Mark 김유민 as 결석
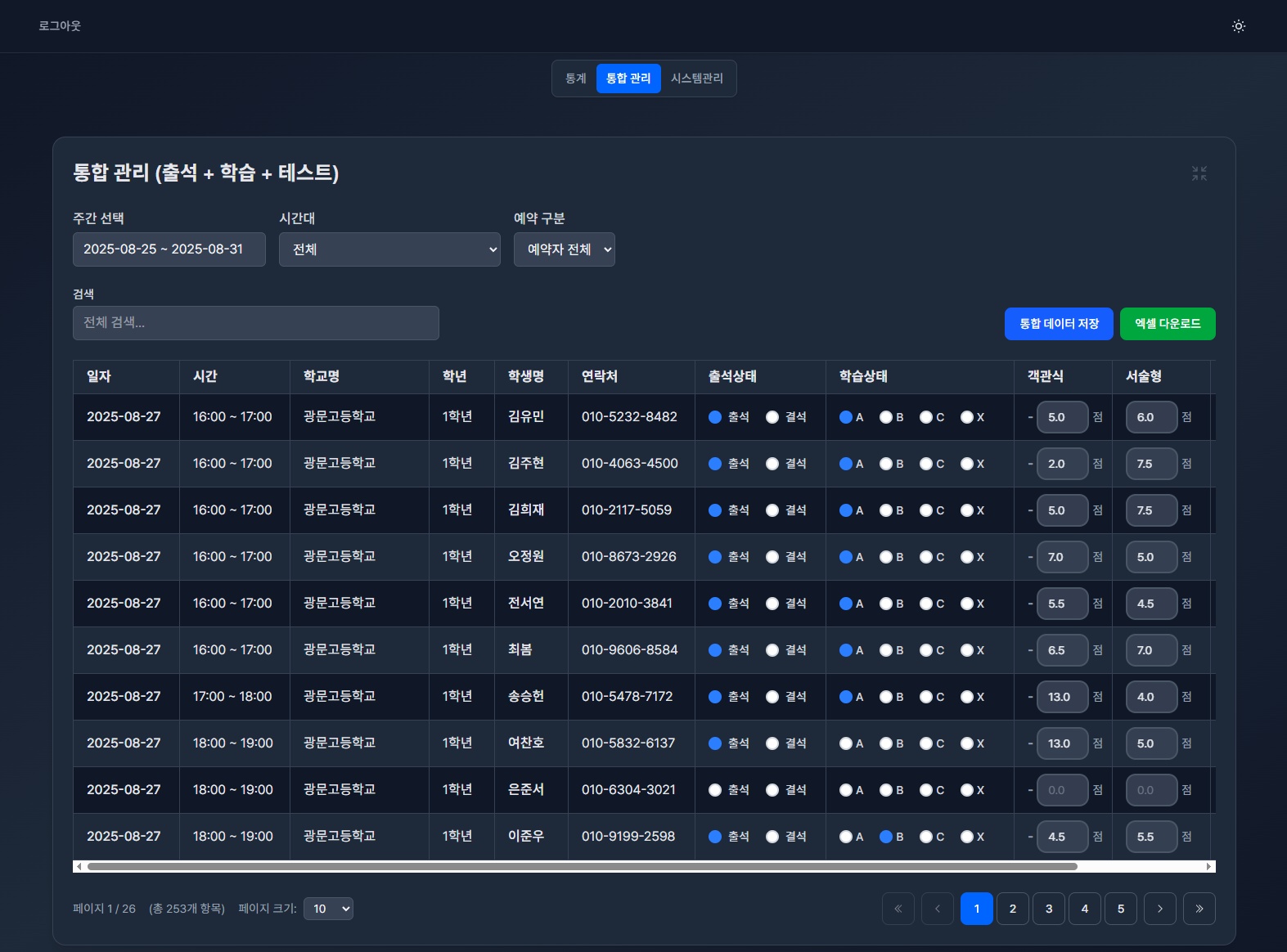Viewport: 1287px width, 952px height. [x=772, y=417]
